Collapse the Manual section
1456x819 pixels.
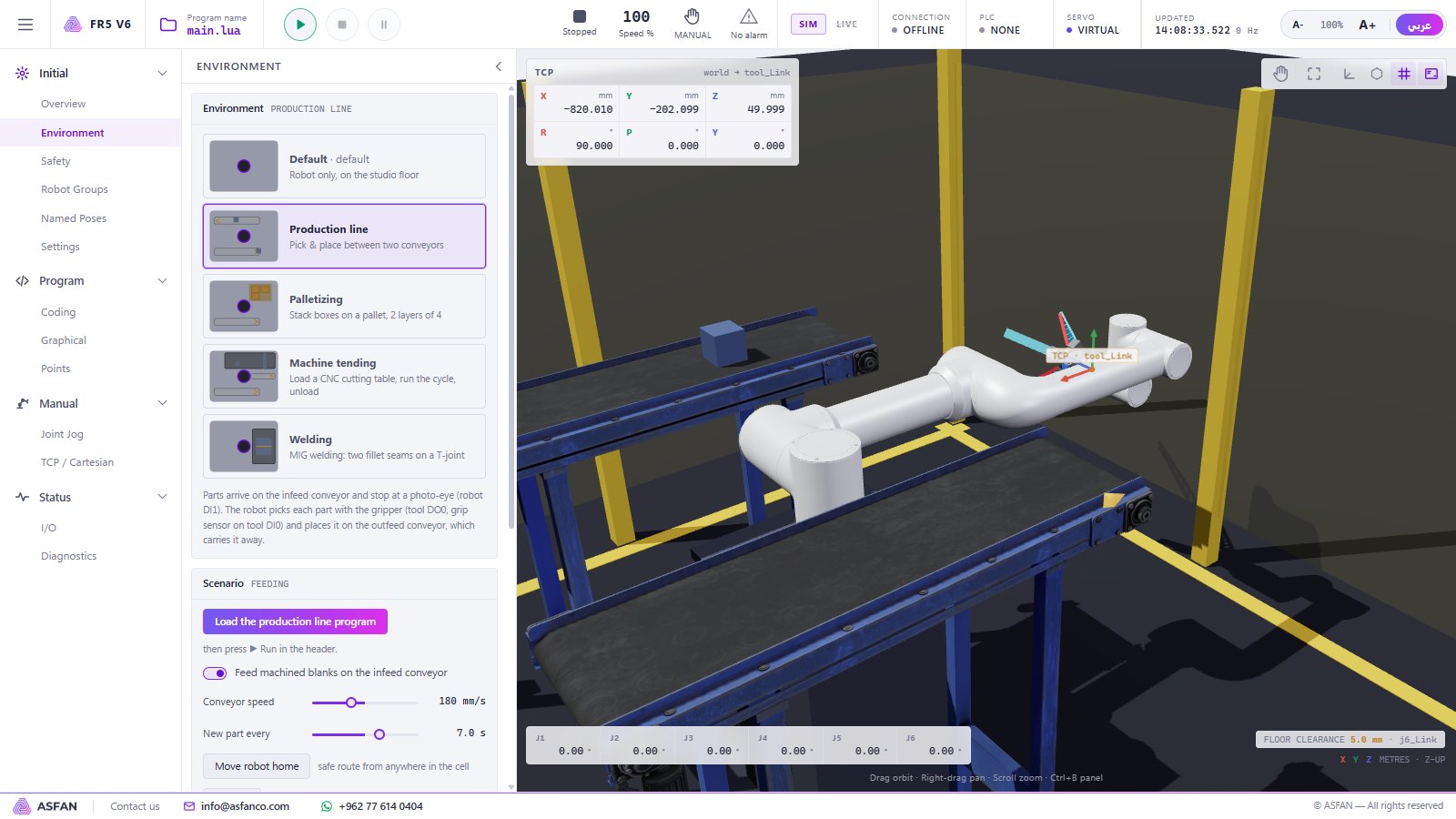coord(162,404)
